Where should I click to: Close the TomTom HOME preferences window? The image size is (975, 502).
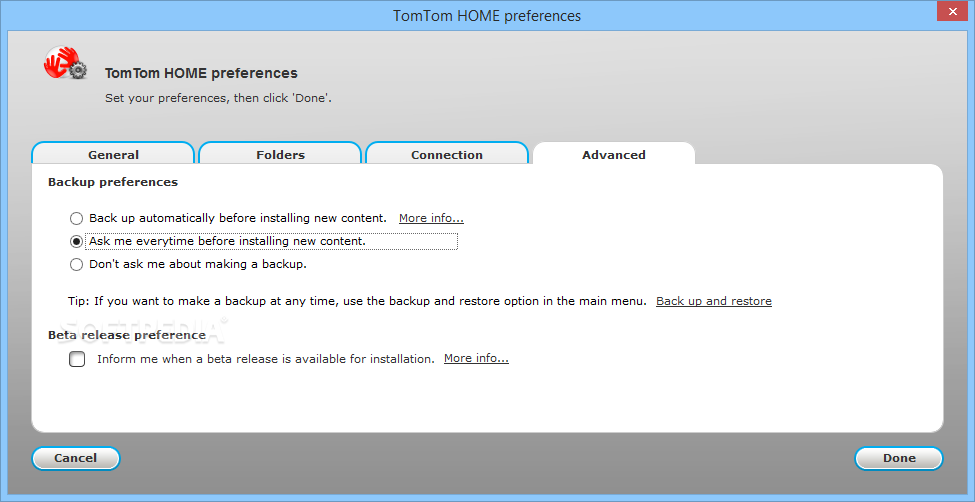[952, 9]
